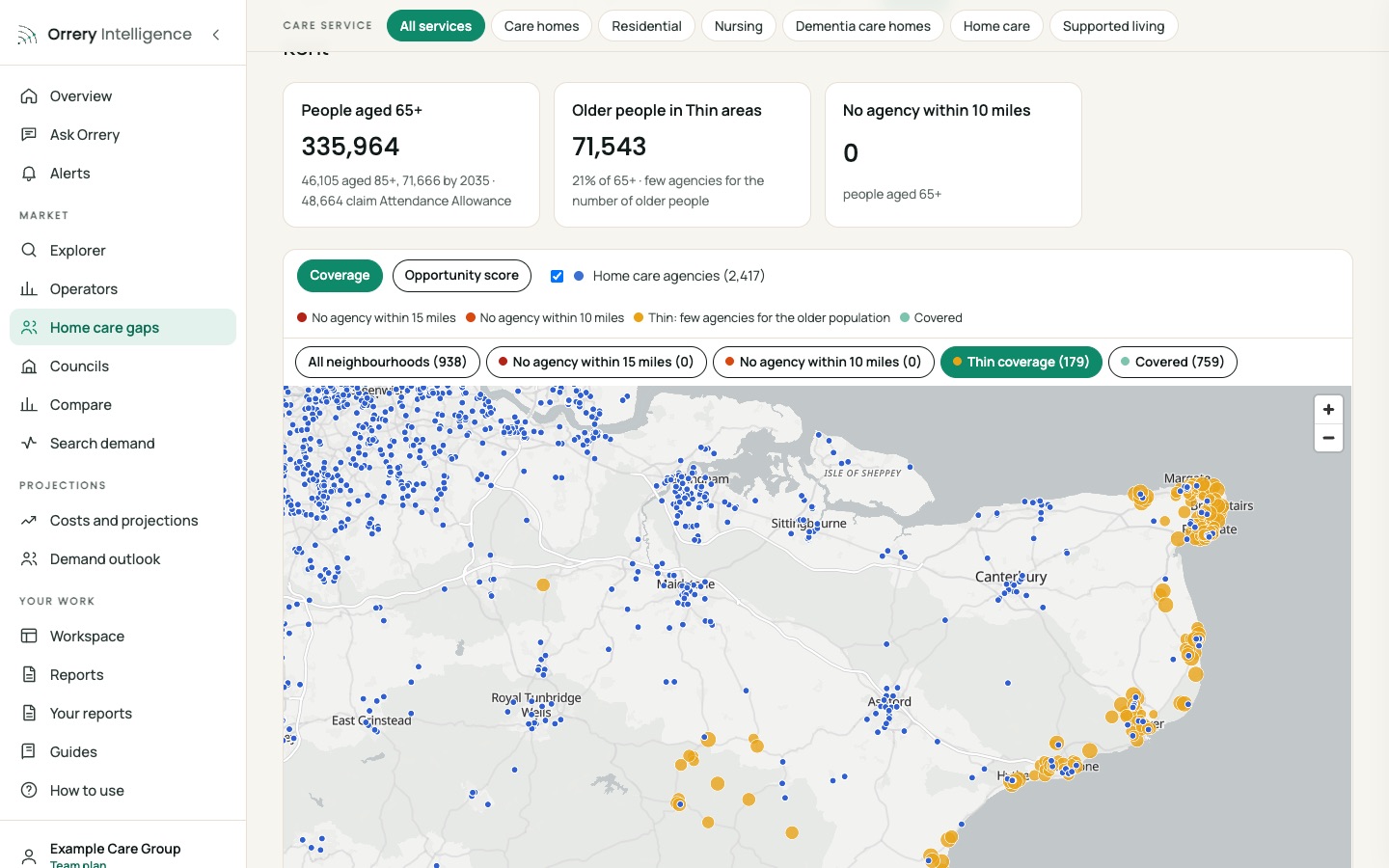Zoom in on the map
The image size is (1389, 868).
click(x=1328, y=410)
